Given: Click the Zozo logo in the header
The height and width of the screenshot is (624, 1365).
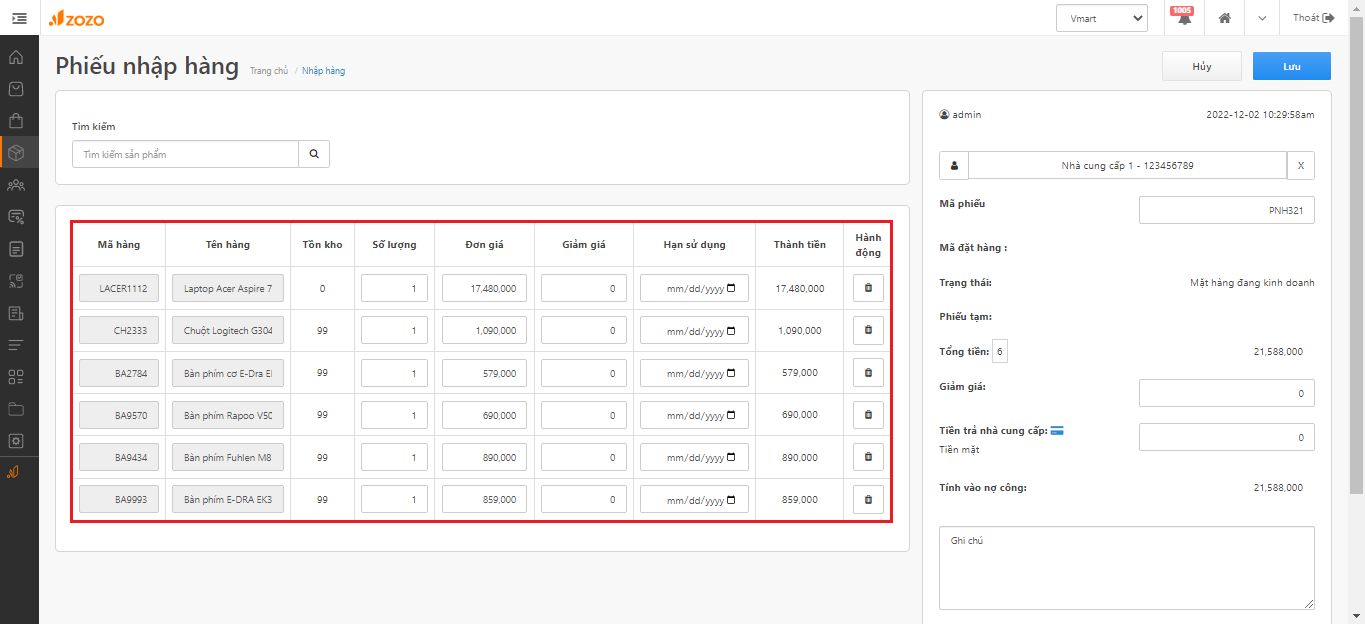Looking at the screenshot, I should 77,18.
